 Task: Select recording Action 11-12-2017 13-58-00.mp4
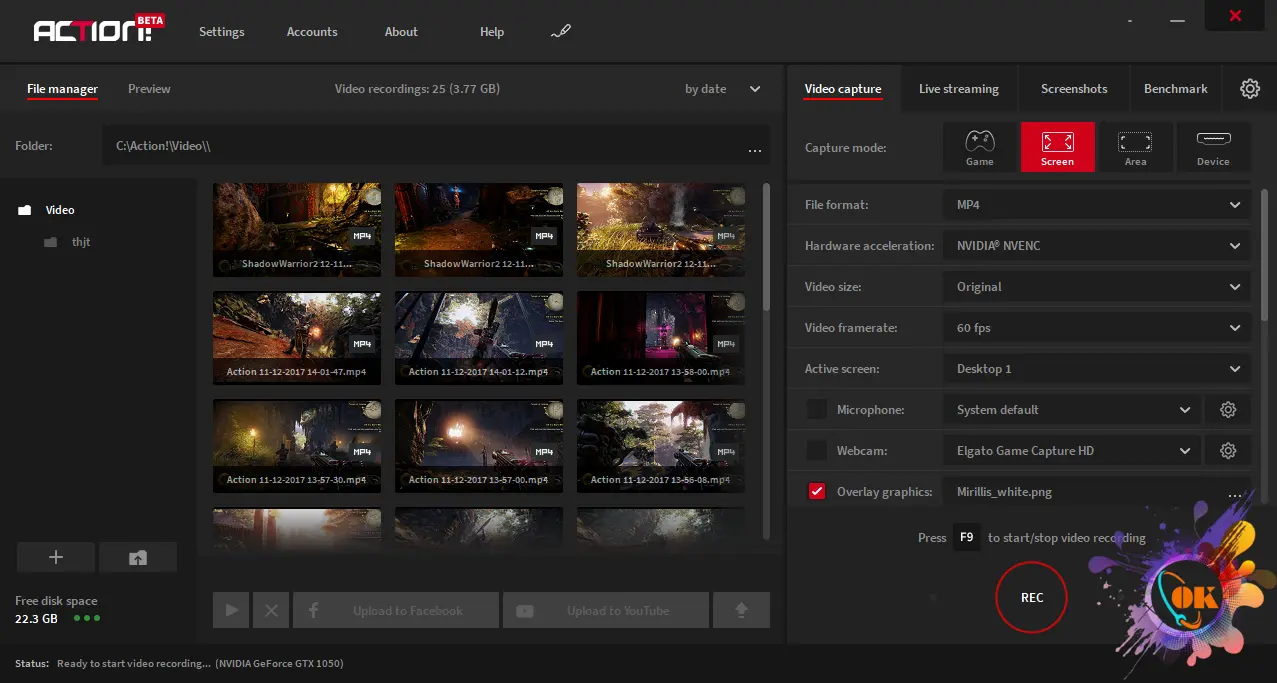(x=661, y=338)
